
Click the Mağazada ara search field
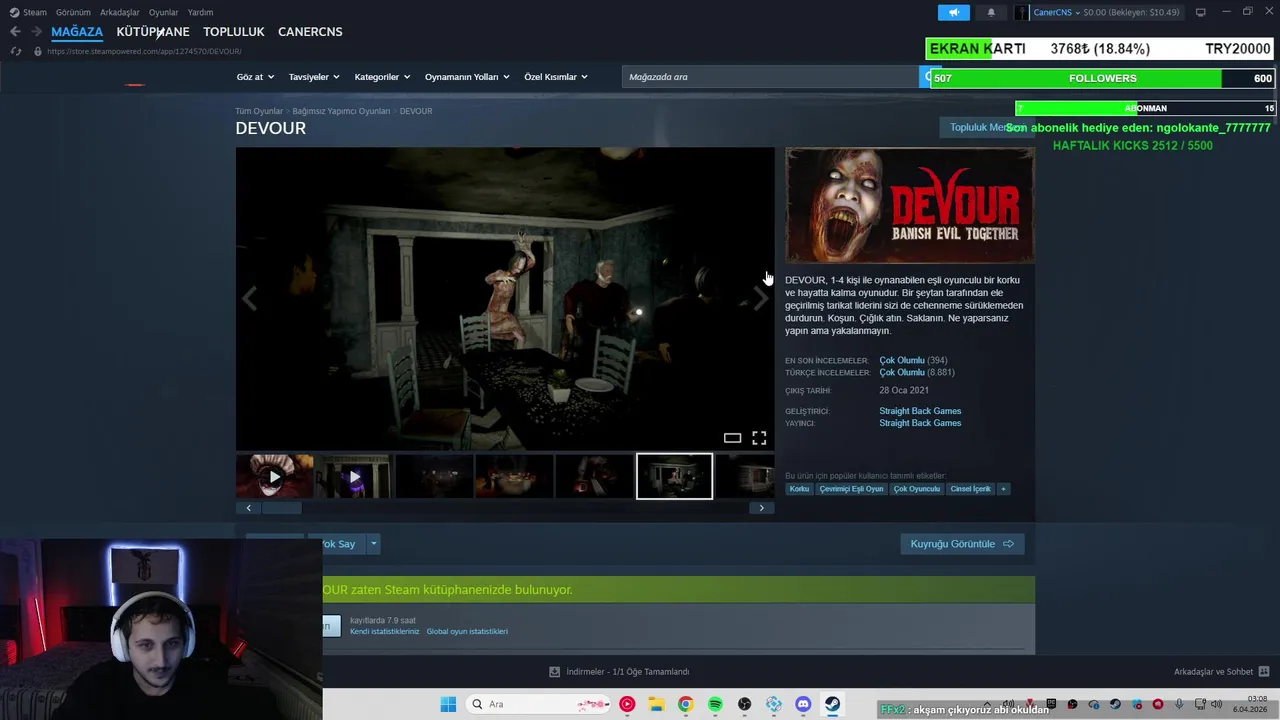770,77
